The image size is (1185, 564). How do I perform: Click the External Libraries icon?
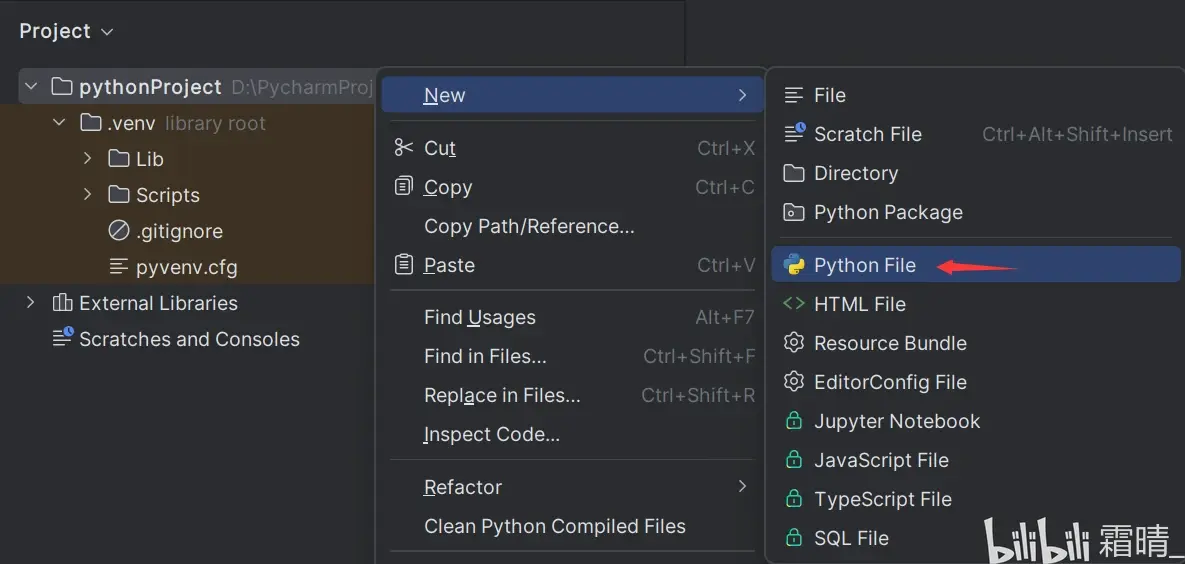tap(62, 303)
